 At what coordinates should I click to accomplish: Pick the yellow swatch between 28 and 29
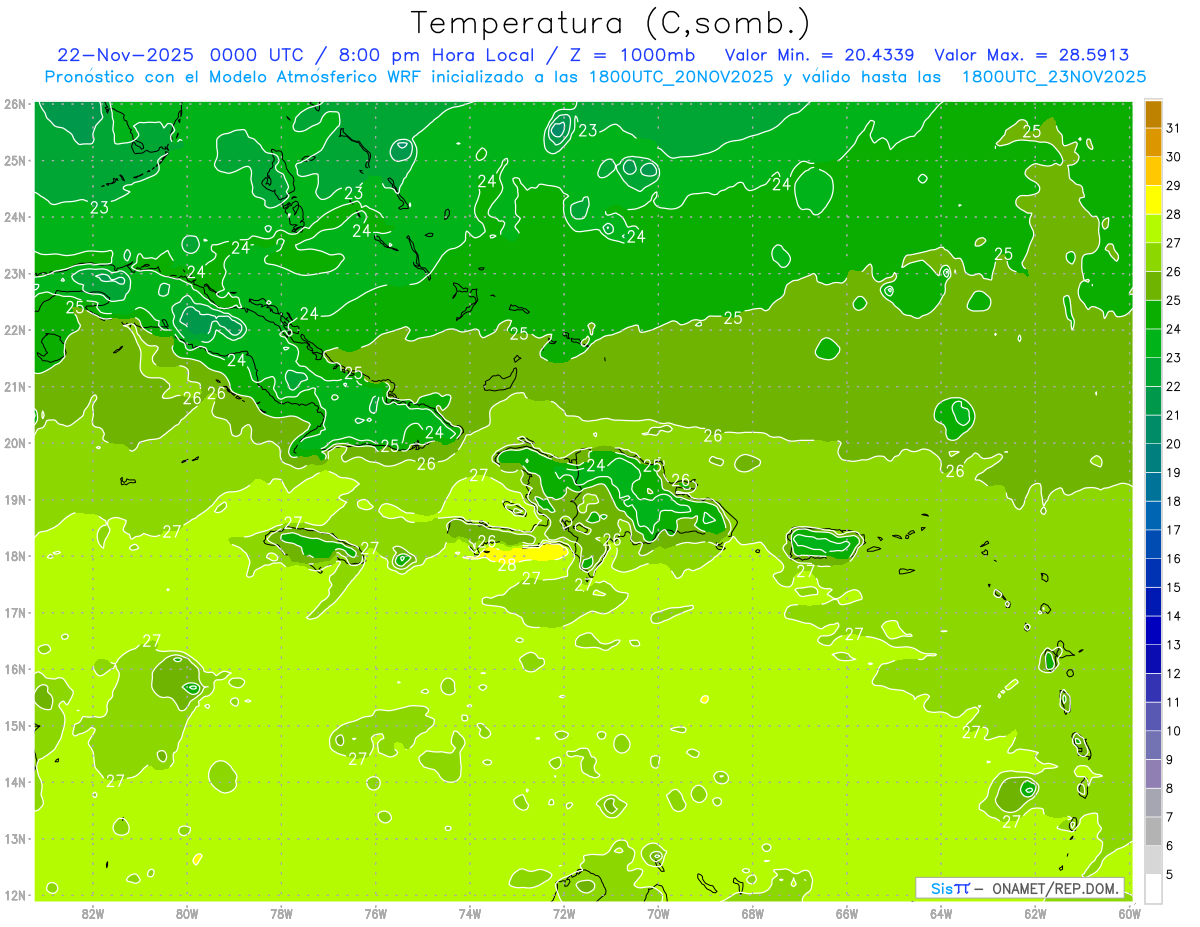tap(1153, 200)
